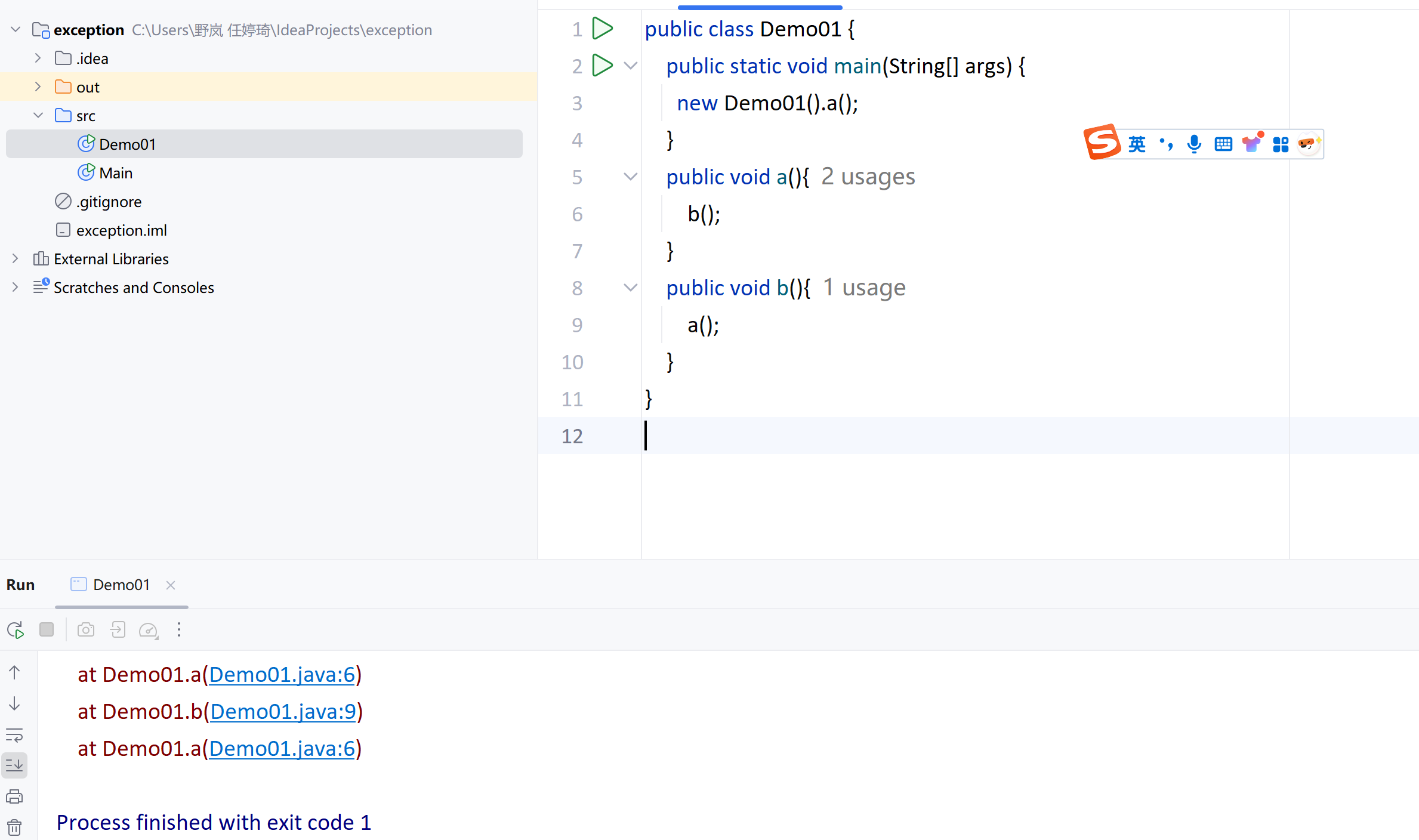Viewport: 1419px width, 840px height.
Task: Close the Demo01 run tab
Action: (x=171, y=585)
